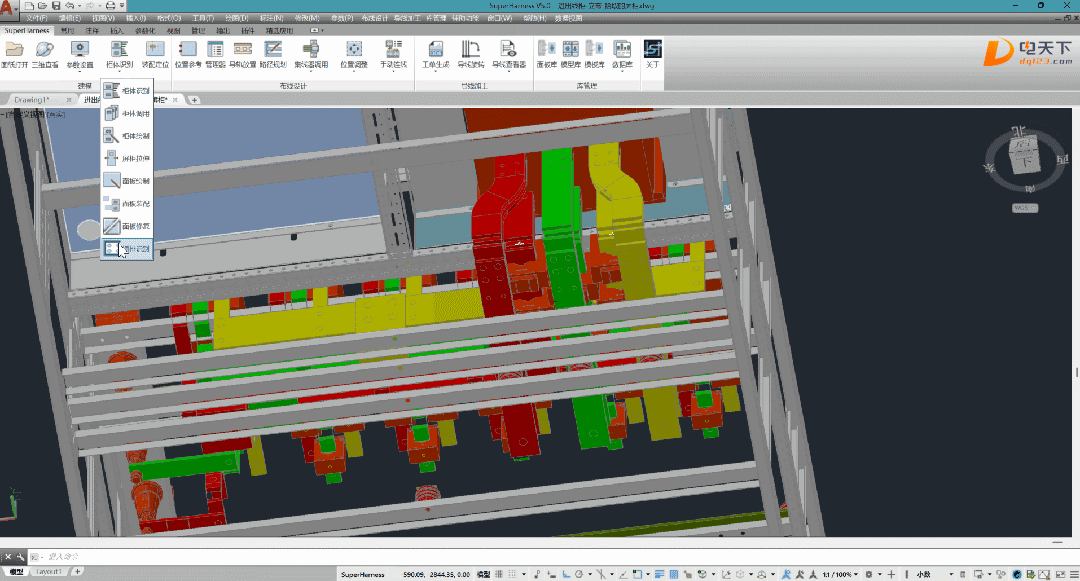Click the harness connector ribbon icon

pyautogui.click(x=311, y=50)
